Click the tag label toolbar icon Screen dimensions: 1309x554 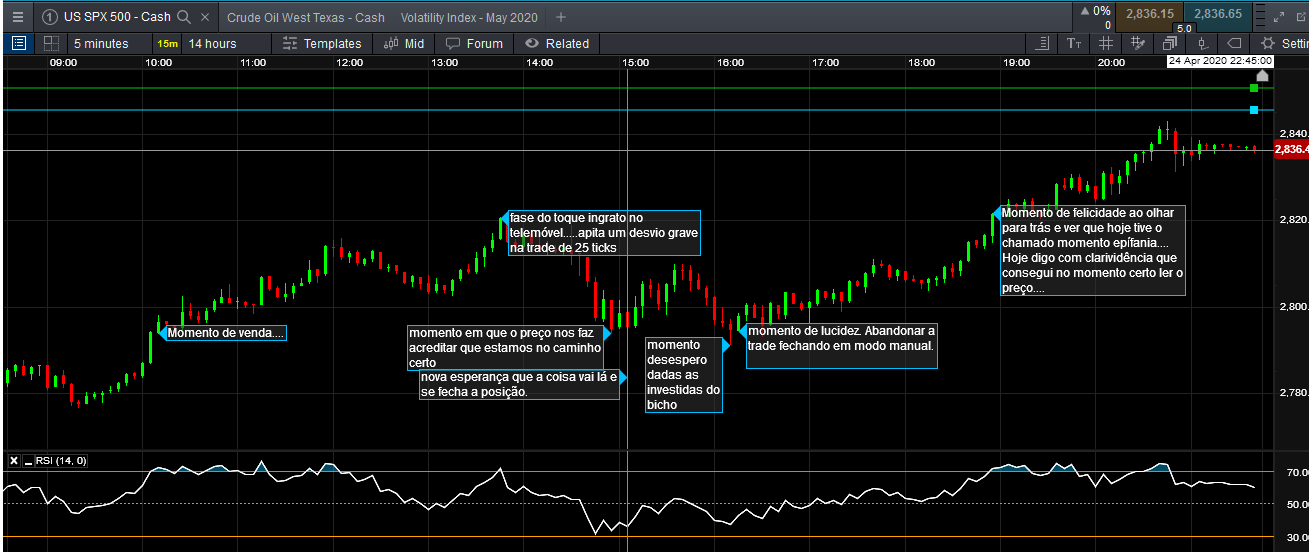[x=1234, y=43]
